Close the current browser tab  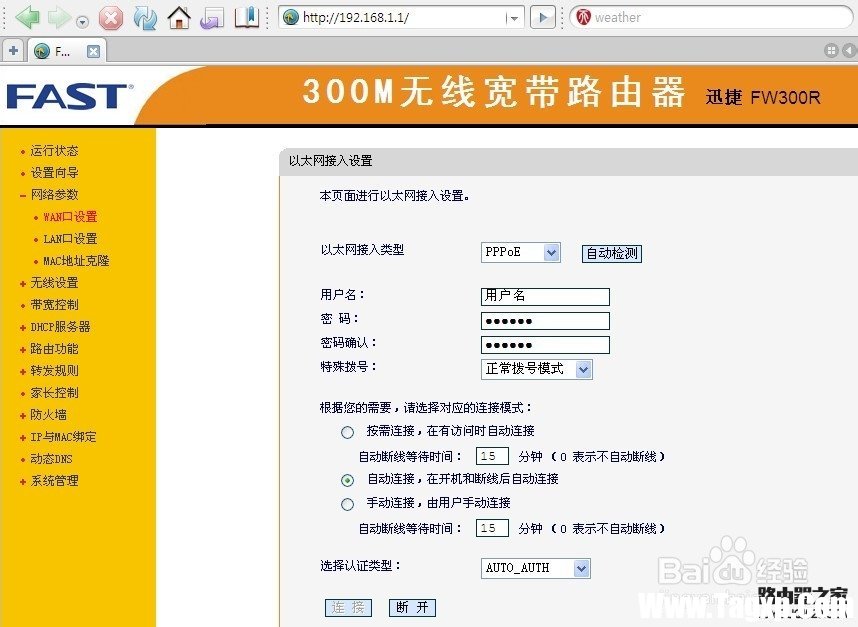click(94, 51)
